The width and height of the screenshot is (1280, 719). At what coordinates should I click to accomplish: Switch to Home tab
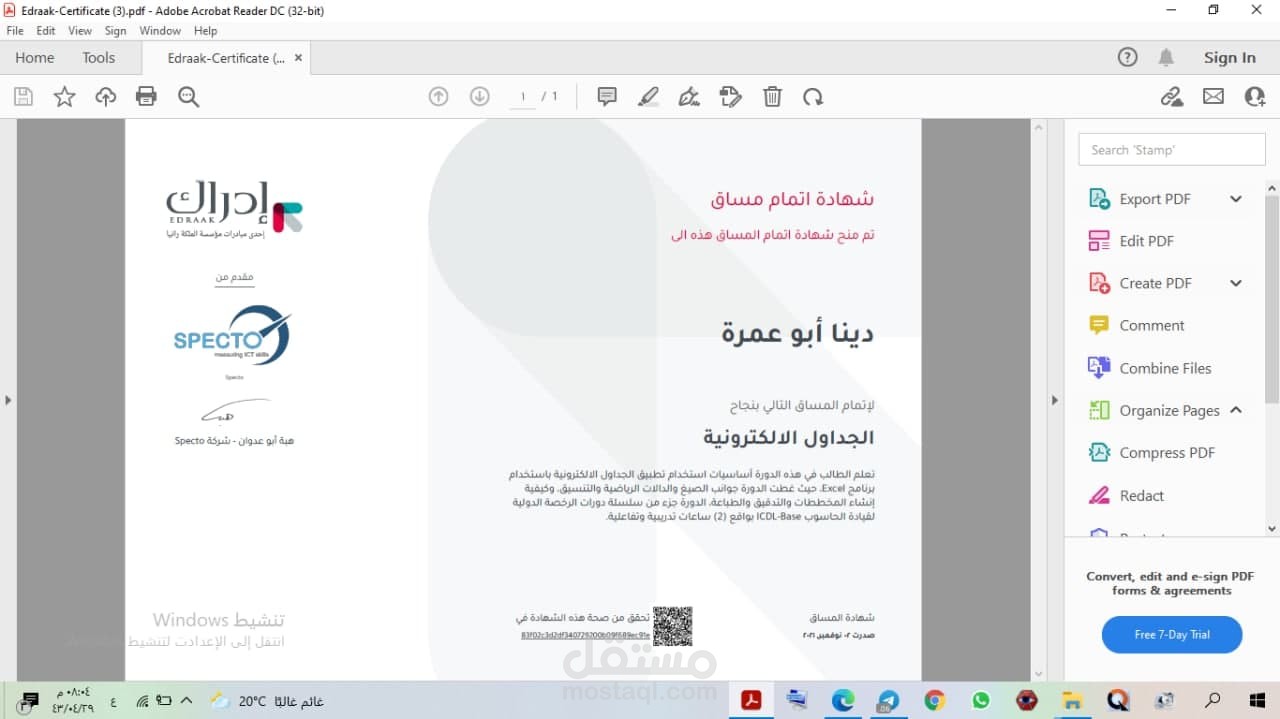pyautogui.click(x=35, y=58)
